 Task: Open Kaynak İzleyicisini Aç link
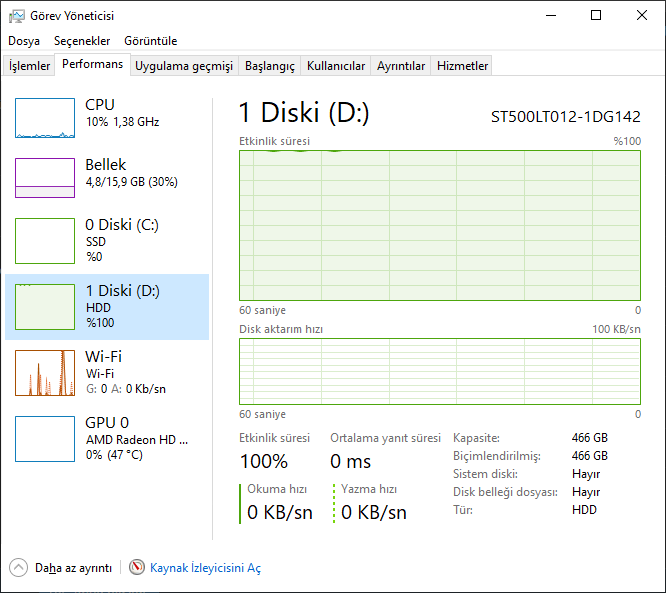[x=206, y=568]
